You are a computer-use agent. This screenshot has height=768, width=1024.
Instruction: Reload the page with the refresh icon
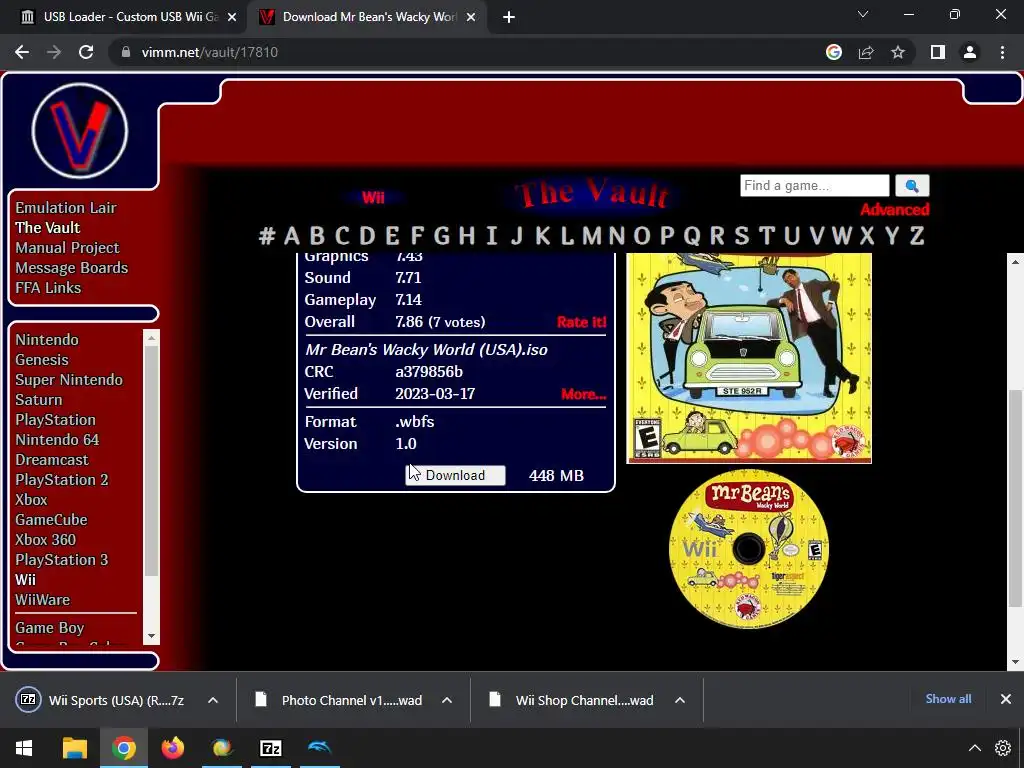86,52
